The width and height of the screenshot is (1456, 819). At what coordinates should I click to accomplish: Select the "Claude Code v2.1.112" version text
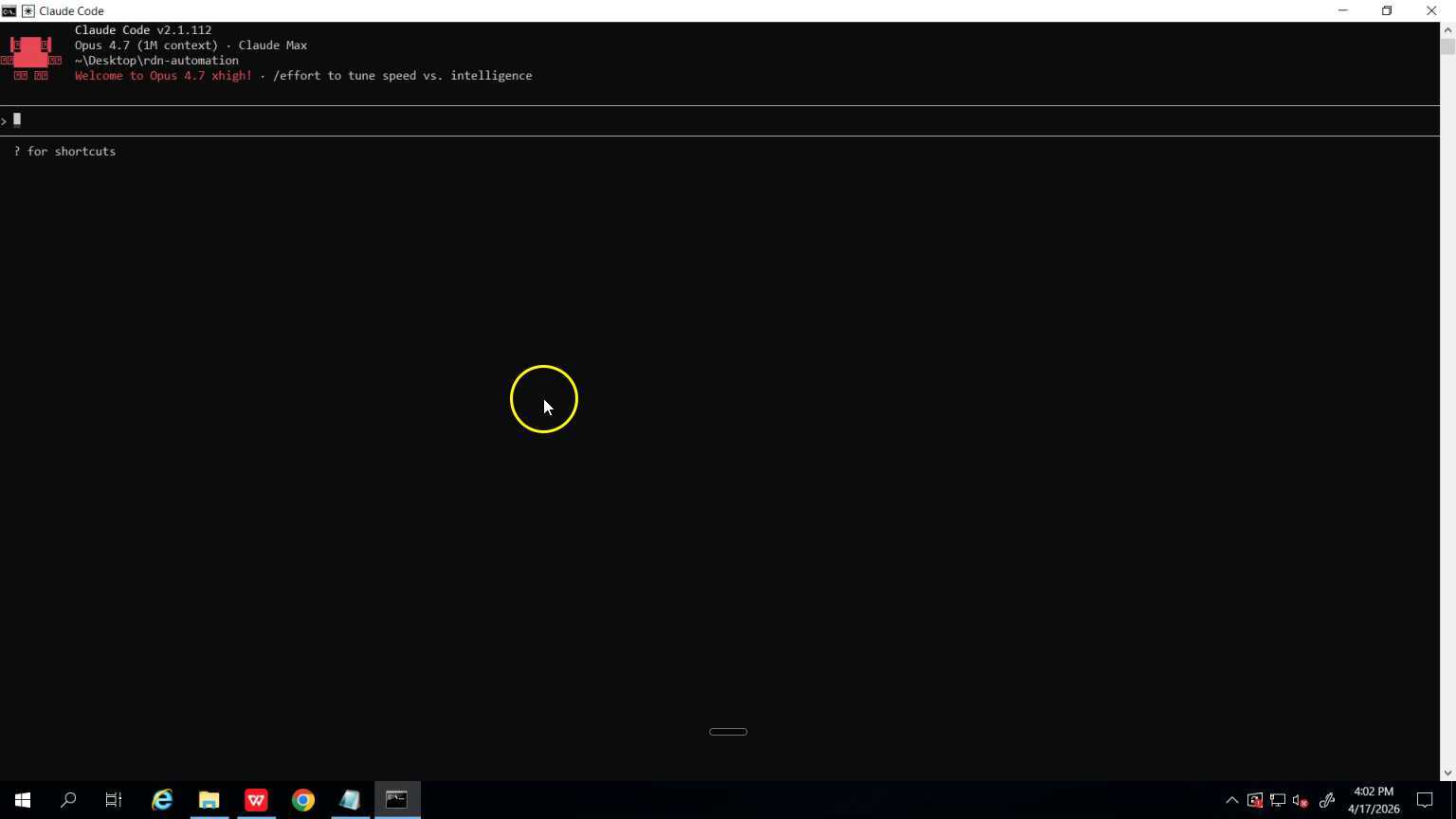(x=143, y=30)
